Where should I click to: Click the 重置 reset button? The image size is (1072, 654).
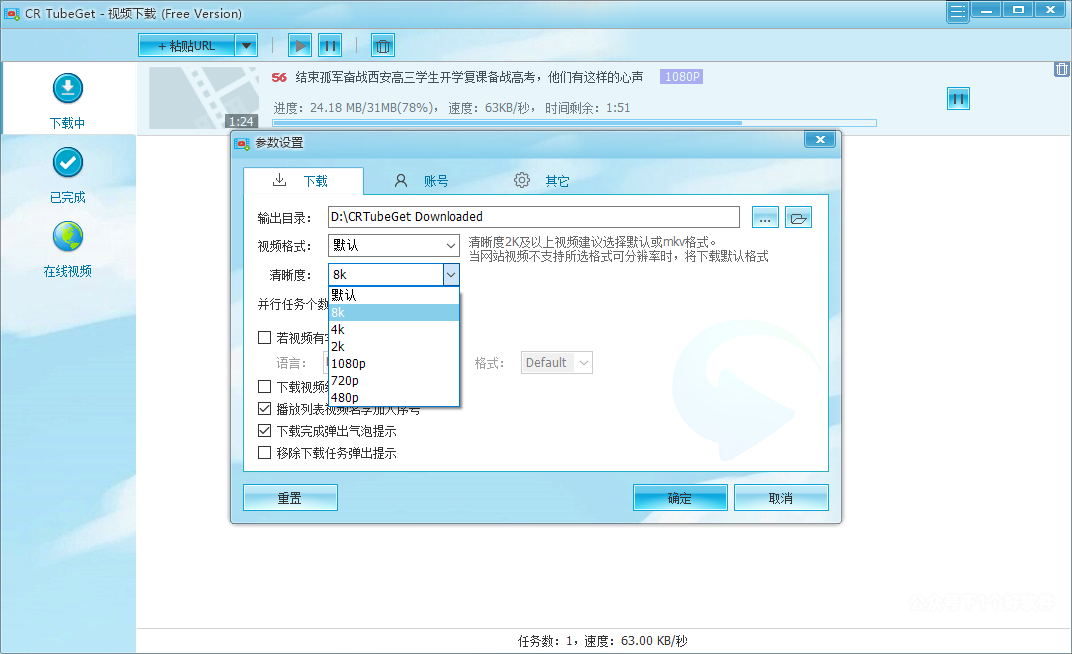point(290,498)
